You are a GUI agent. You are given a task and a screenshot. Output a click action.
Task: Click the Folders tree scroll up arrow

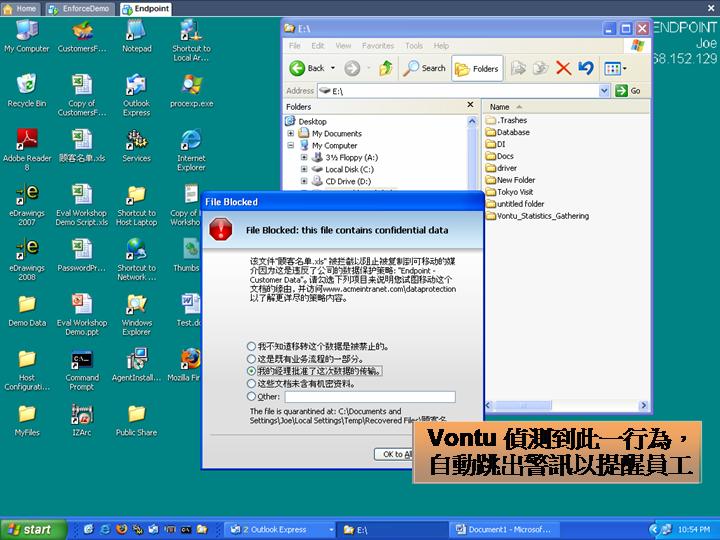tap(472, 122)
